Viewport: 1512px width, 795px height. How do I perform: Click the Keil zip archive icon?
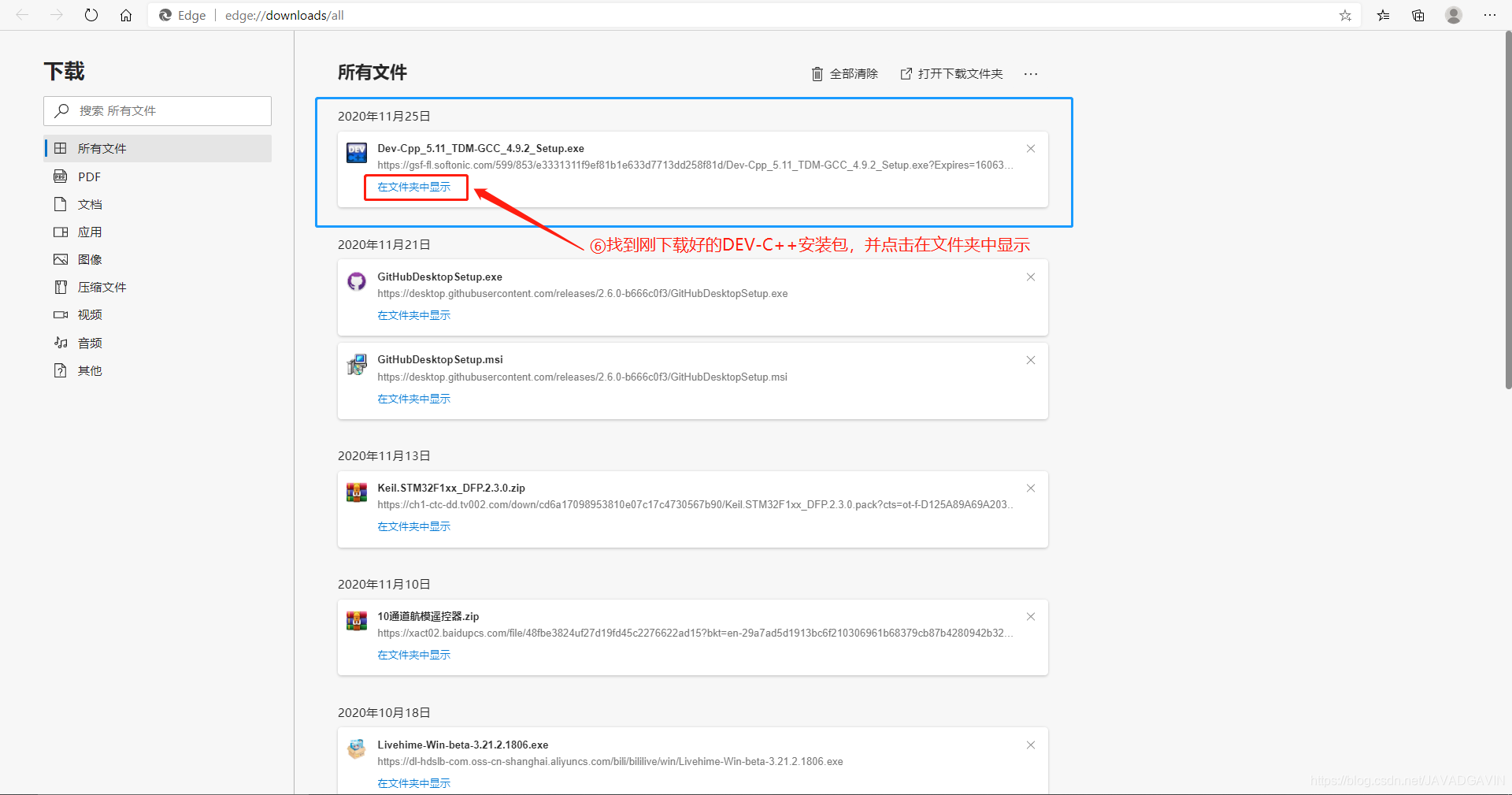357,492
